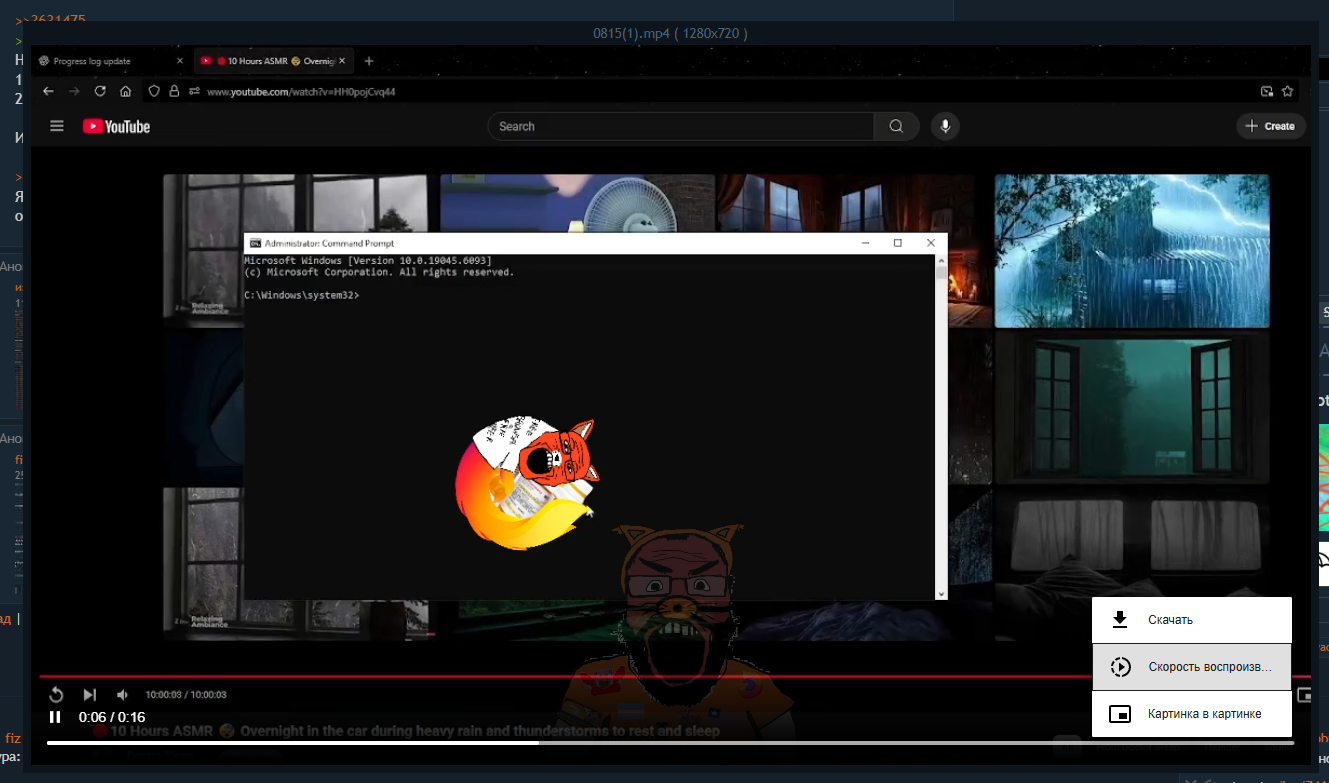
Task: Click the YouTube Create button
Action: (1271, 126)
